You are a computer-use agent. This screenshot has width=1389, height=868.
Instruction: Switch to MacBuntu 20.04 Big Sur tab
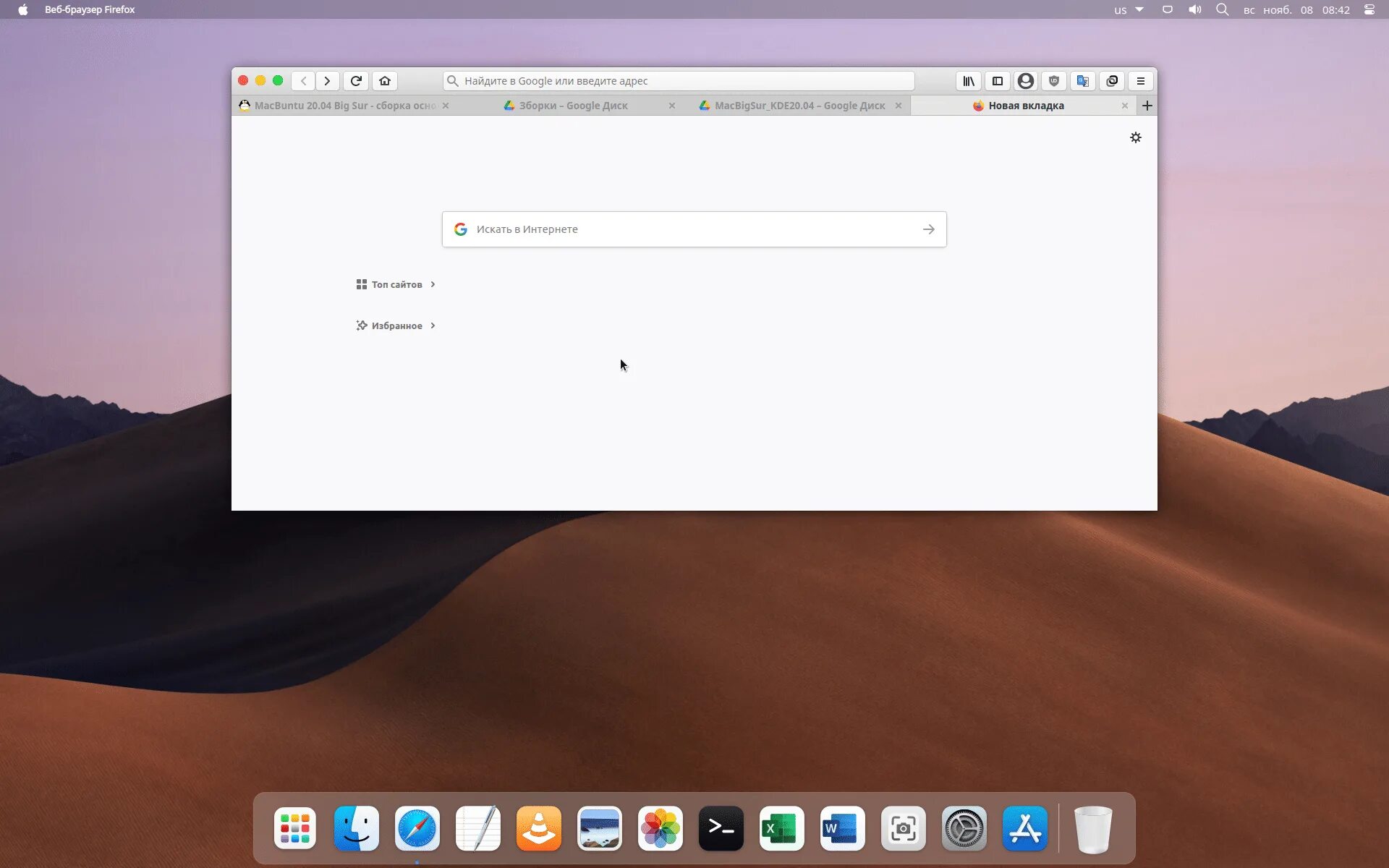pos(340,106)
